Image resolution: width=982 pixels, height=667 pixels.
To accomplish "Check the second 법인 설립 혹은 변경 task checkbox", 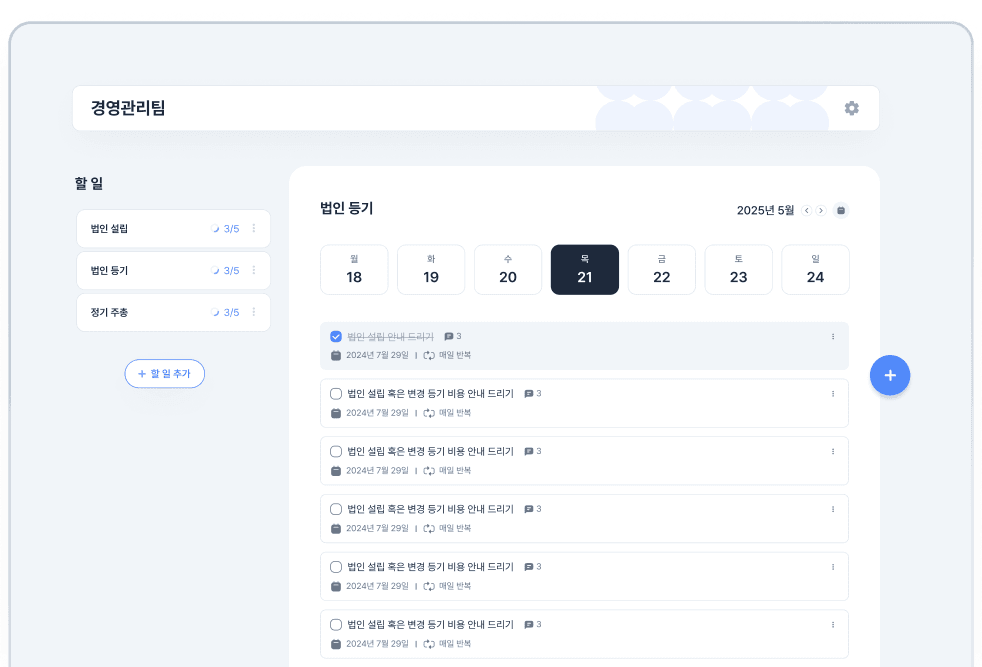I will coord(336,393).
